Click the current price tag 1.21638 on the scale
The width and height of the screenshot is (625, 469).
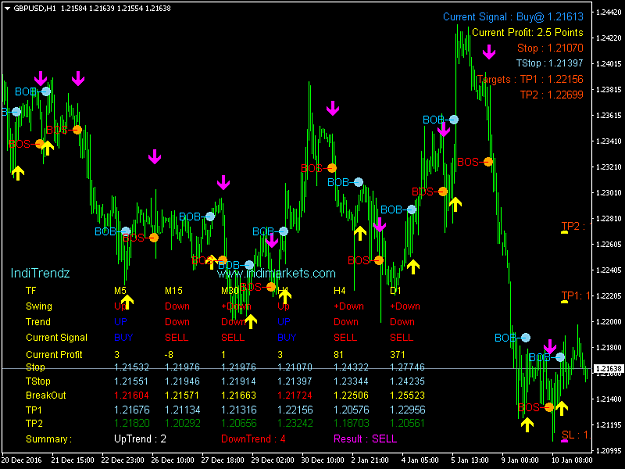point(608,369)
